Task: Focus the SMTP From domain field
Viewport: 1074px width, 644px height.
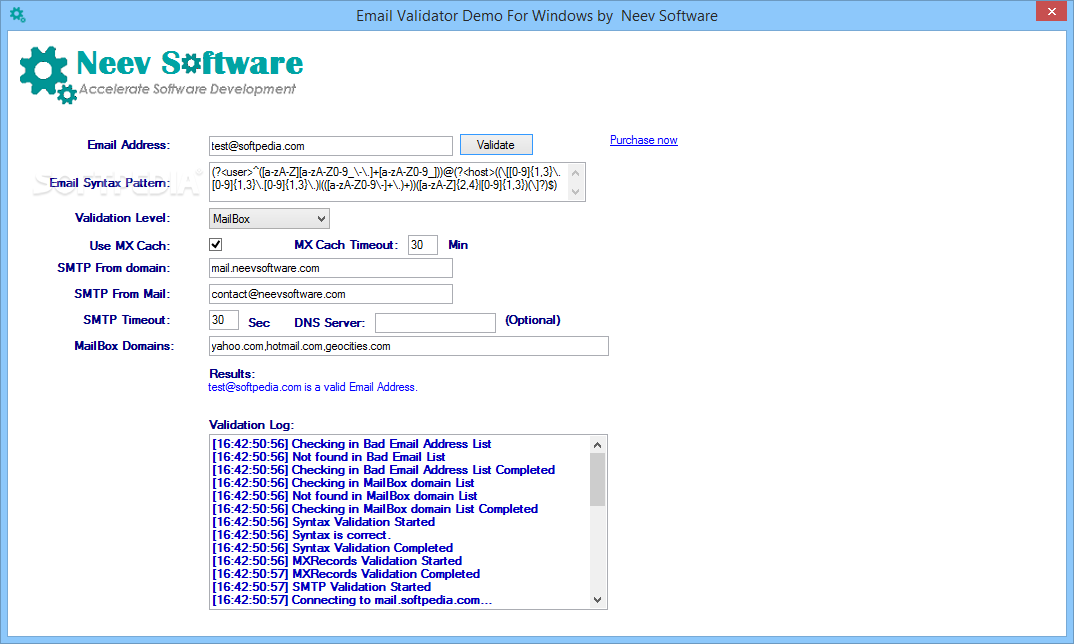Action: click(331, 268)
